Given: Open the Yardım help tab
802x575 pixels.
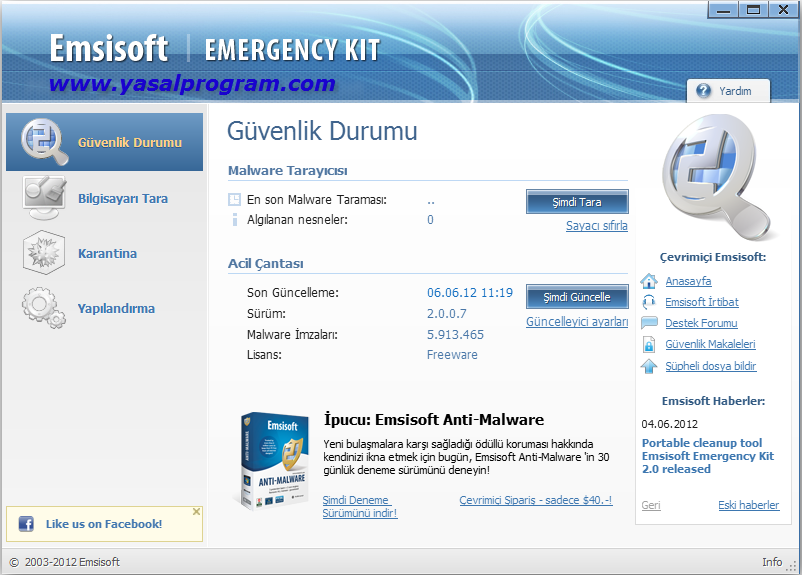Looking at the screenshot, I should pos(727,91).
